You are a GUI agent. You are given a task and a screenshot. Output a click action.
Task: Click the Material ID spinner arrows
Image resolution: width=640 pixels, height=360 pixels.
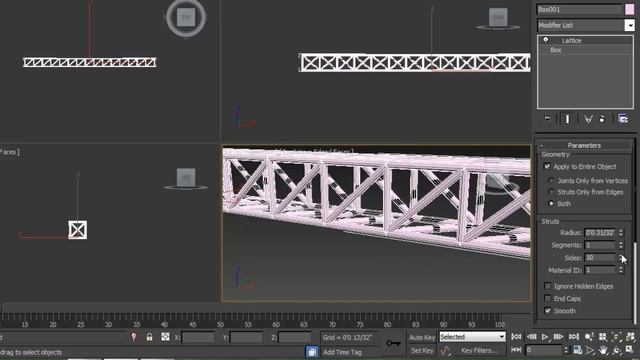tap(621, 270)
